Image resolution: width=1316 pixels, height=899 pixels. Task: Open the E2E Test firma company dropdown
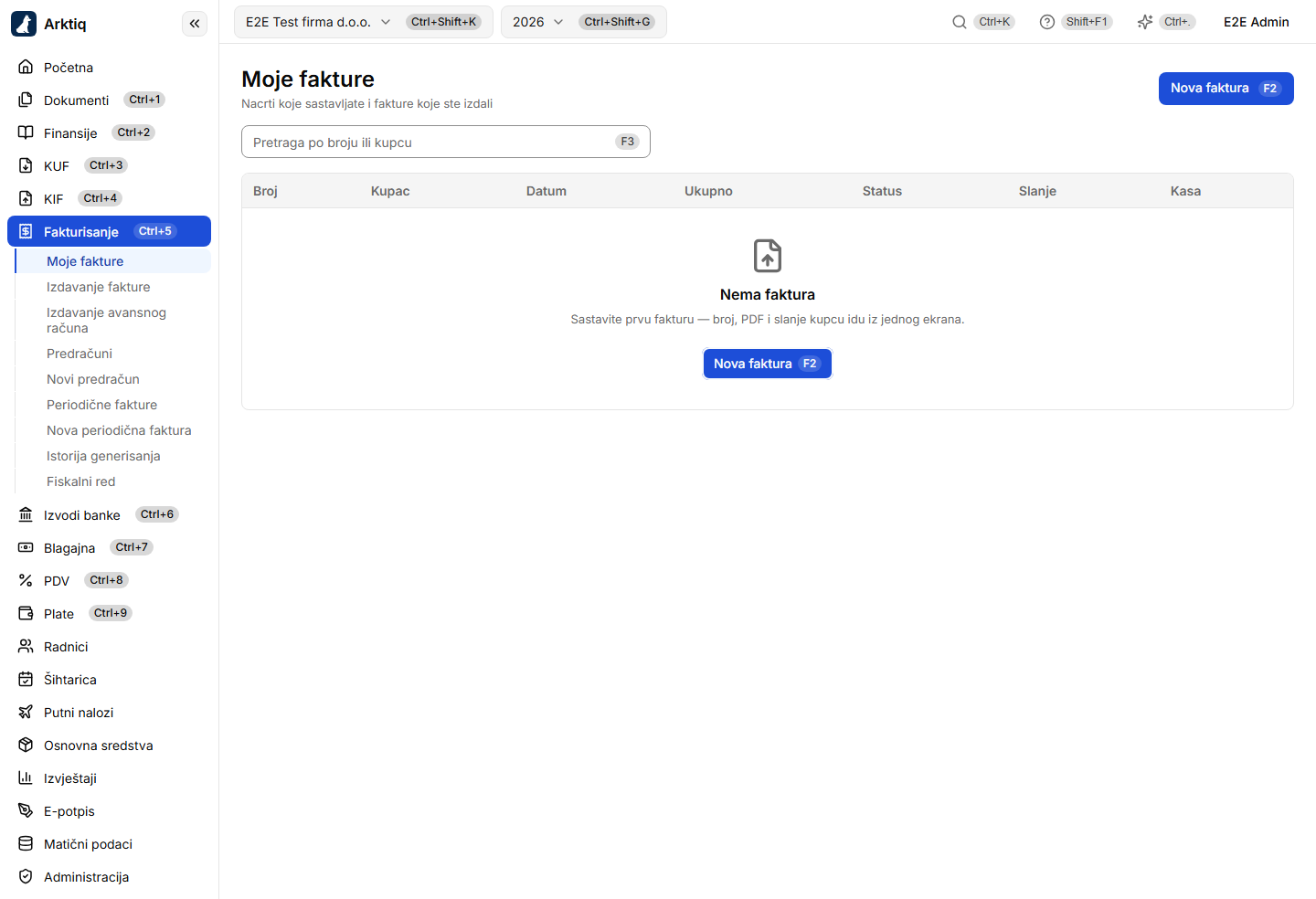point(364,22)
